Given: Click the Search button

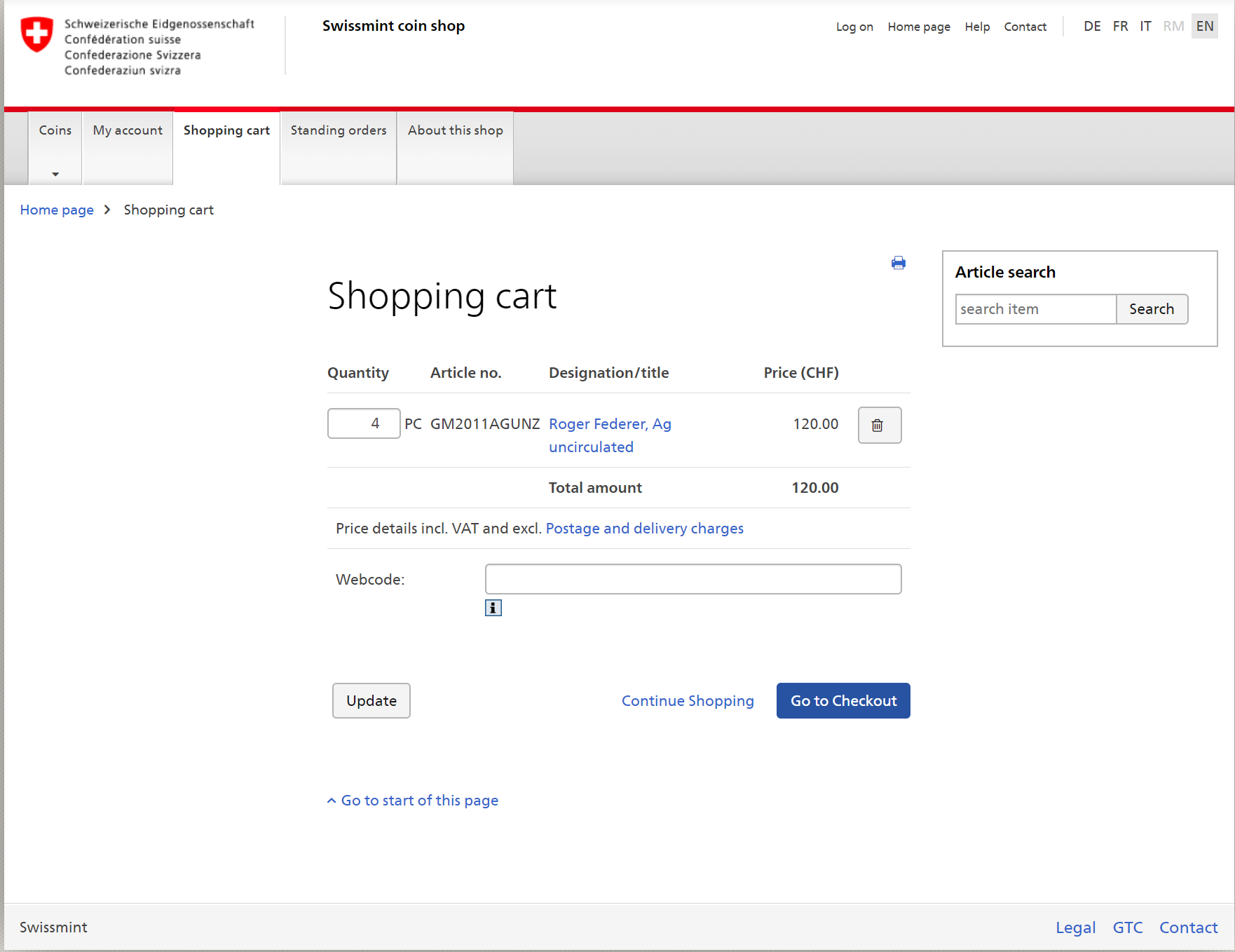Looking at the screenshot, I should (1152, 309).
